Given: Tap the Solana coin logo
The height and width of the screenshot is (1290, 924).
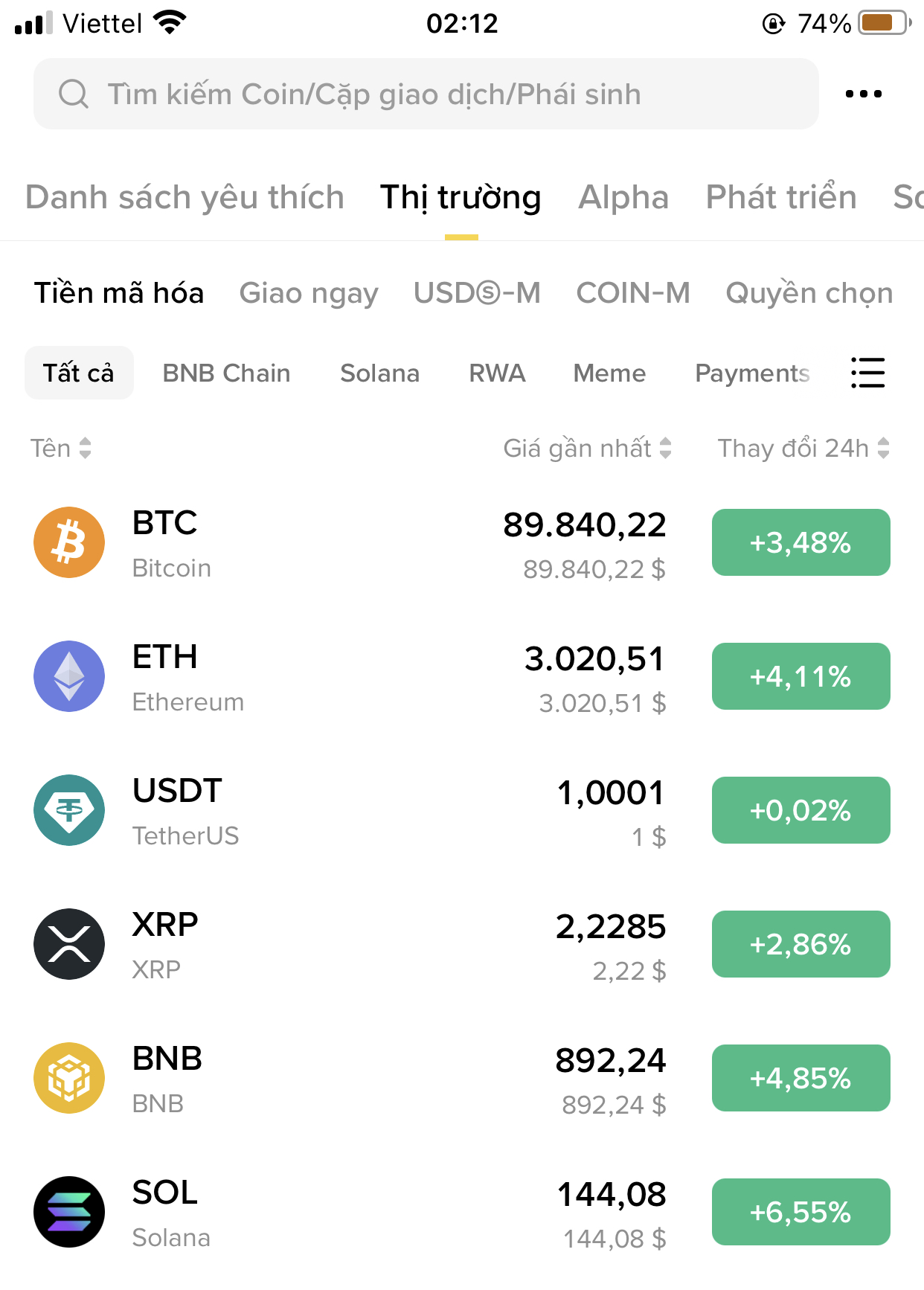Looking at the screenshot, I should [x=69, y=1212].
